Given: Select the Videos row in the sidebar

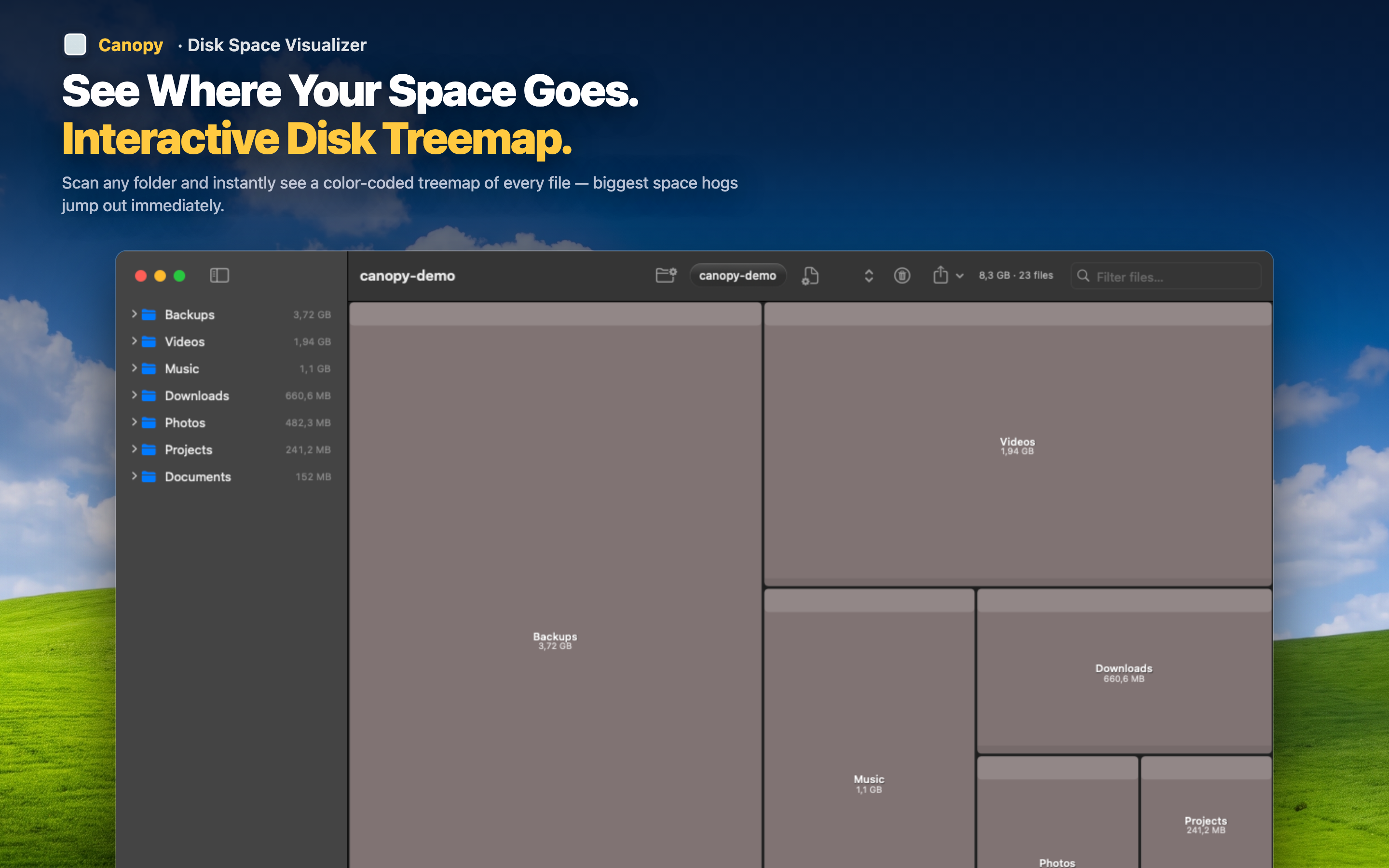Looking at the screenshot, I should pyautogui.click(x=231, y=341).
